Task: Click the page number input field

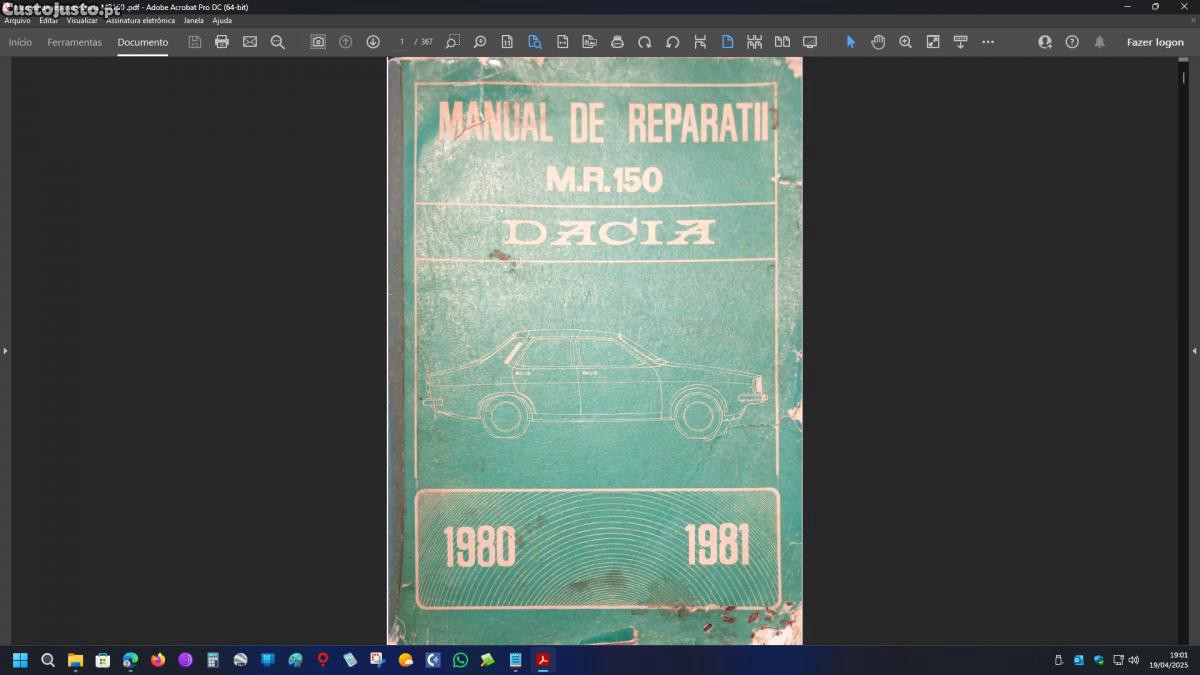Action: (x=402, y=42)
